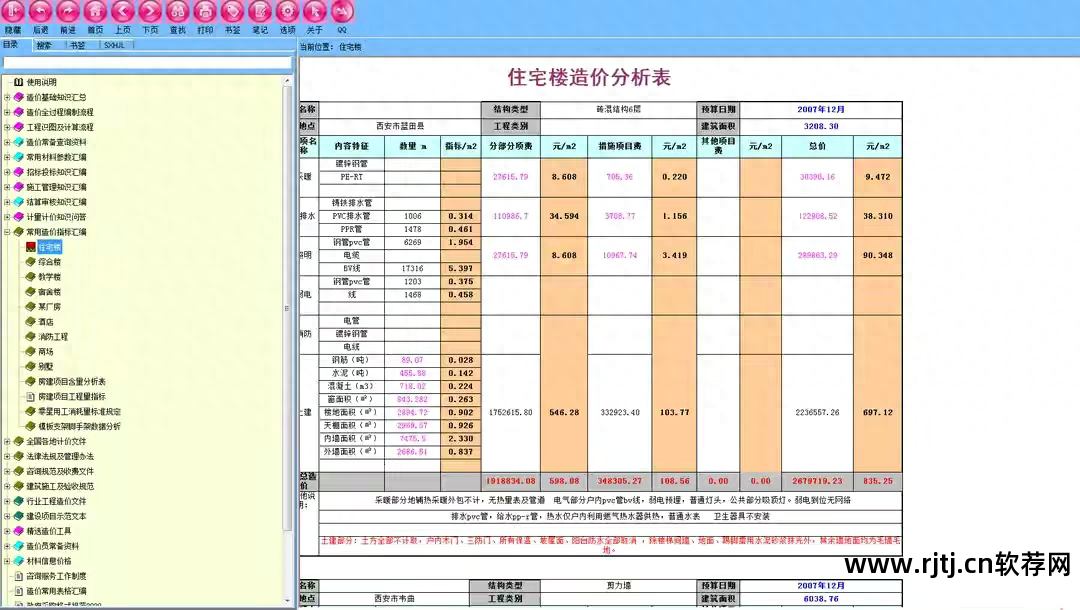Expand the 工程识图及计算流程 node

7,127
